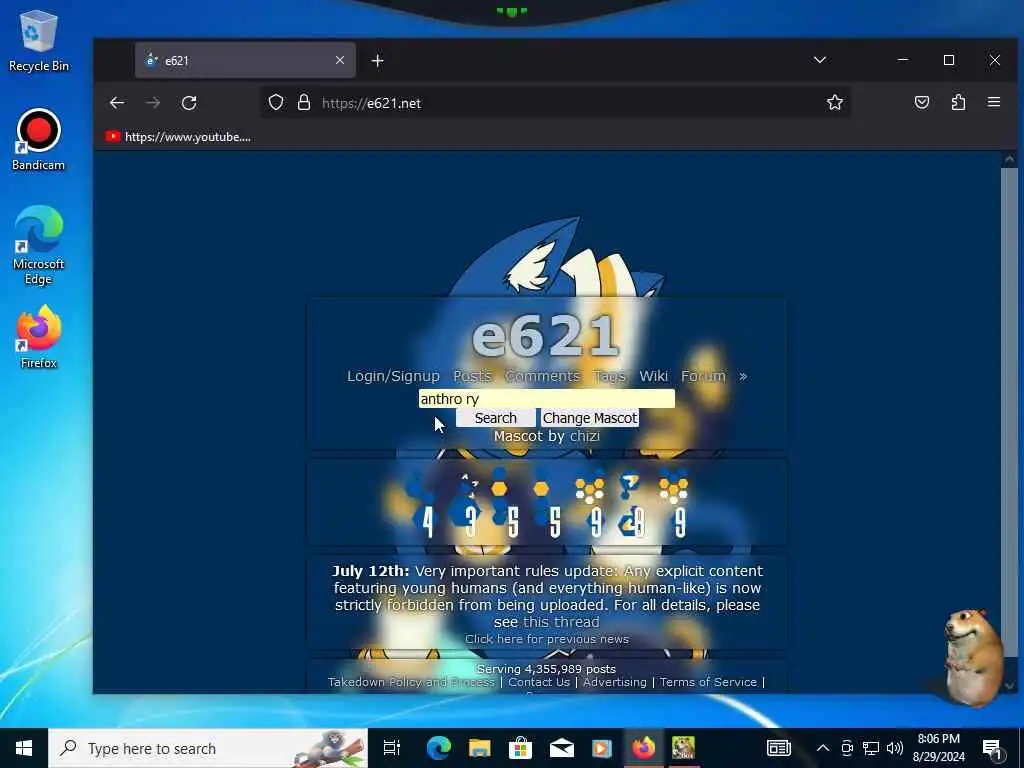This screenshot has width=1024, height=768.
Task: Click the search field containing 'anthro ry'
Action: [x=547, y=398]
